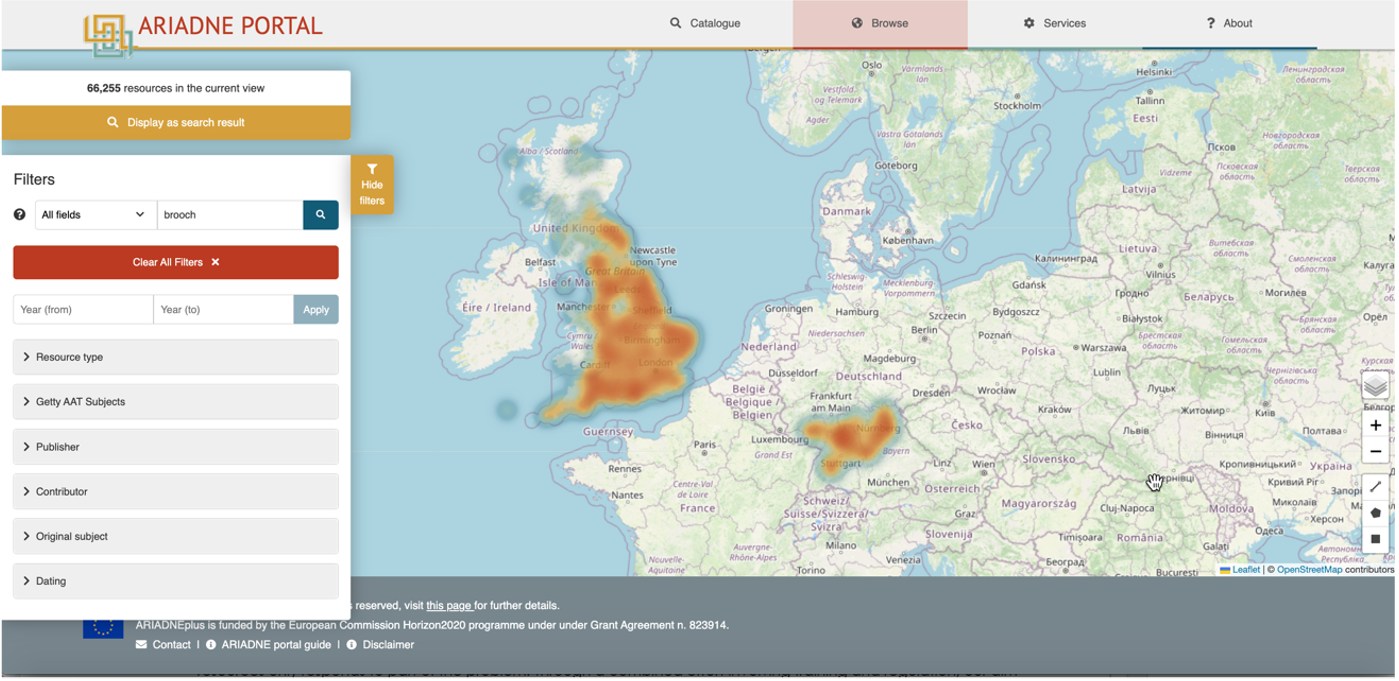Viewport: 1399px width, 681px height.
Task: Open the Catalogue menu item
Action: point(705,23)
